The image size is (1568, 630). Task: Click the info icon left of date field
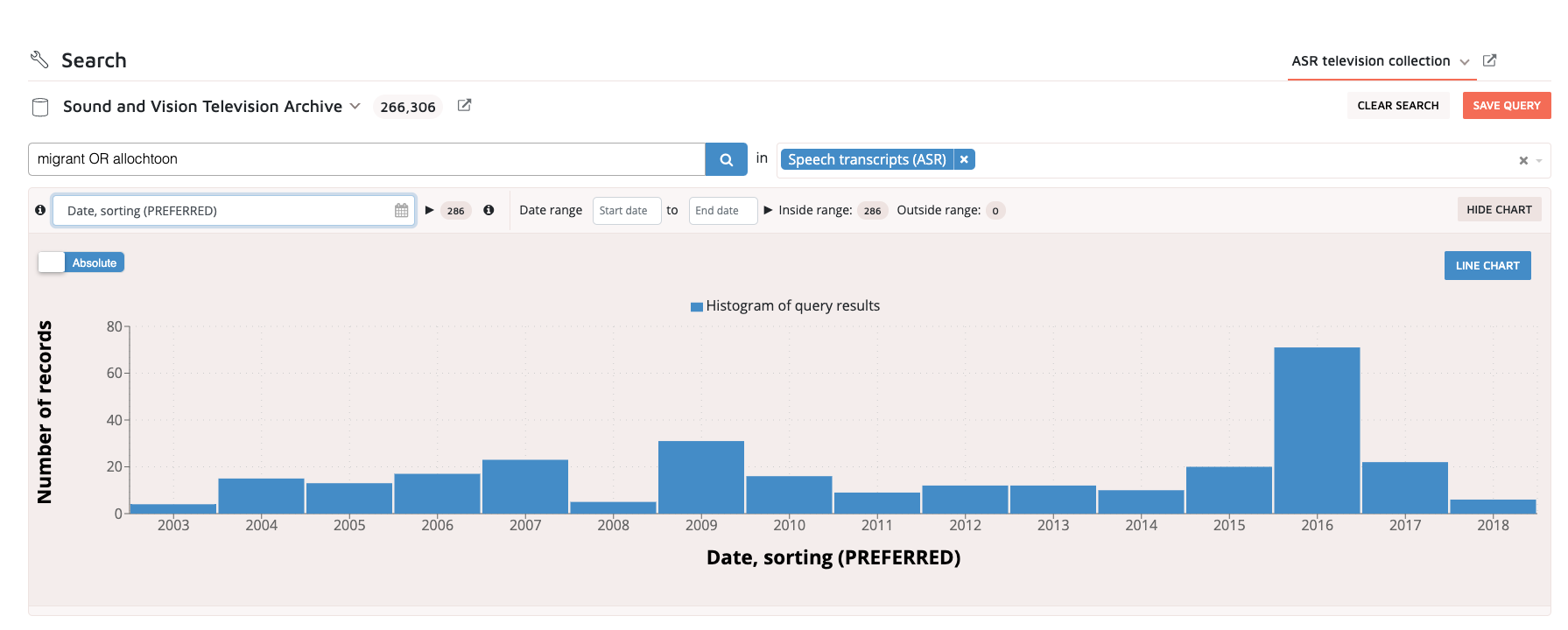(40, 210)
